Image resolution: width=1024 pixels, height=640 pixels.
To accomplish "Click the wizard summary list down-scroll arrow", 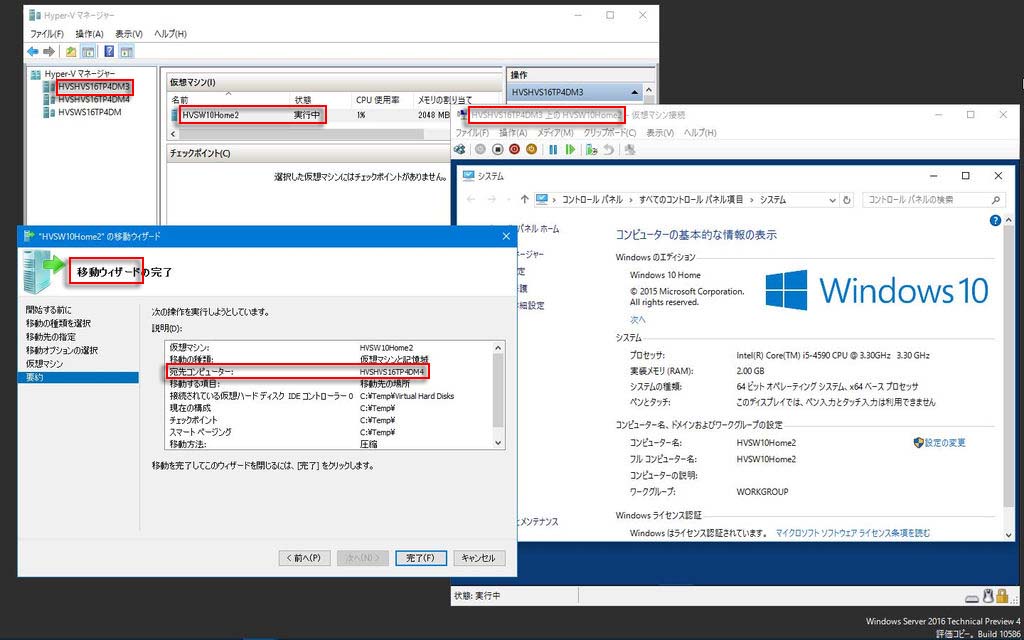I will (x=499, y=443).
